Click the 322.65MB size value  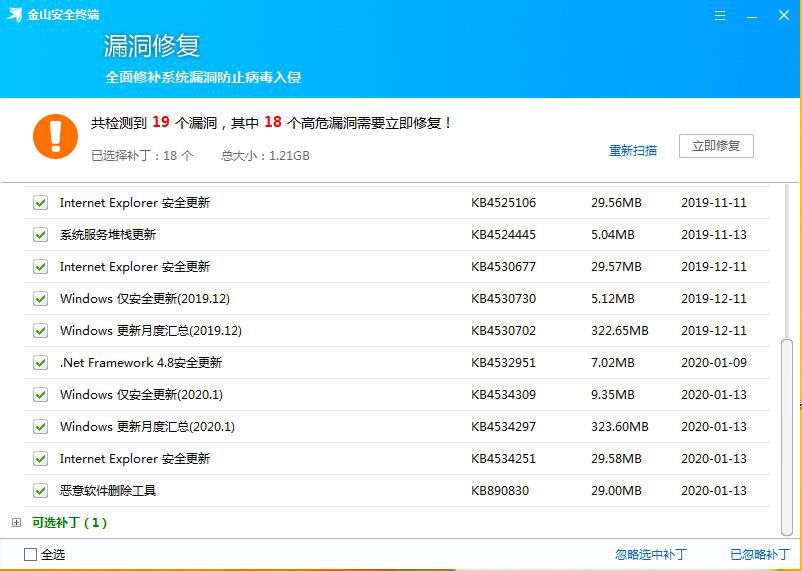[x=619, y=331]
